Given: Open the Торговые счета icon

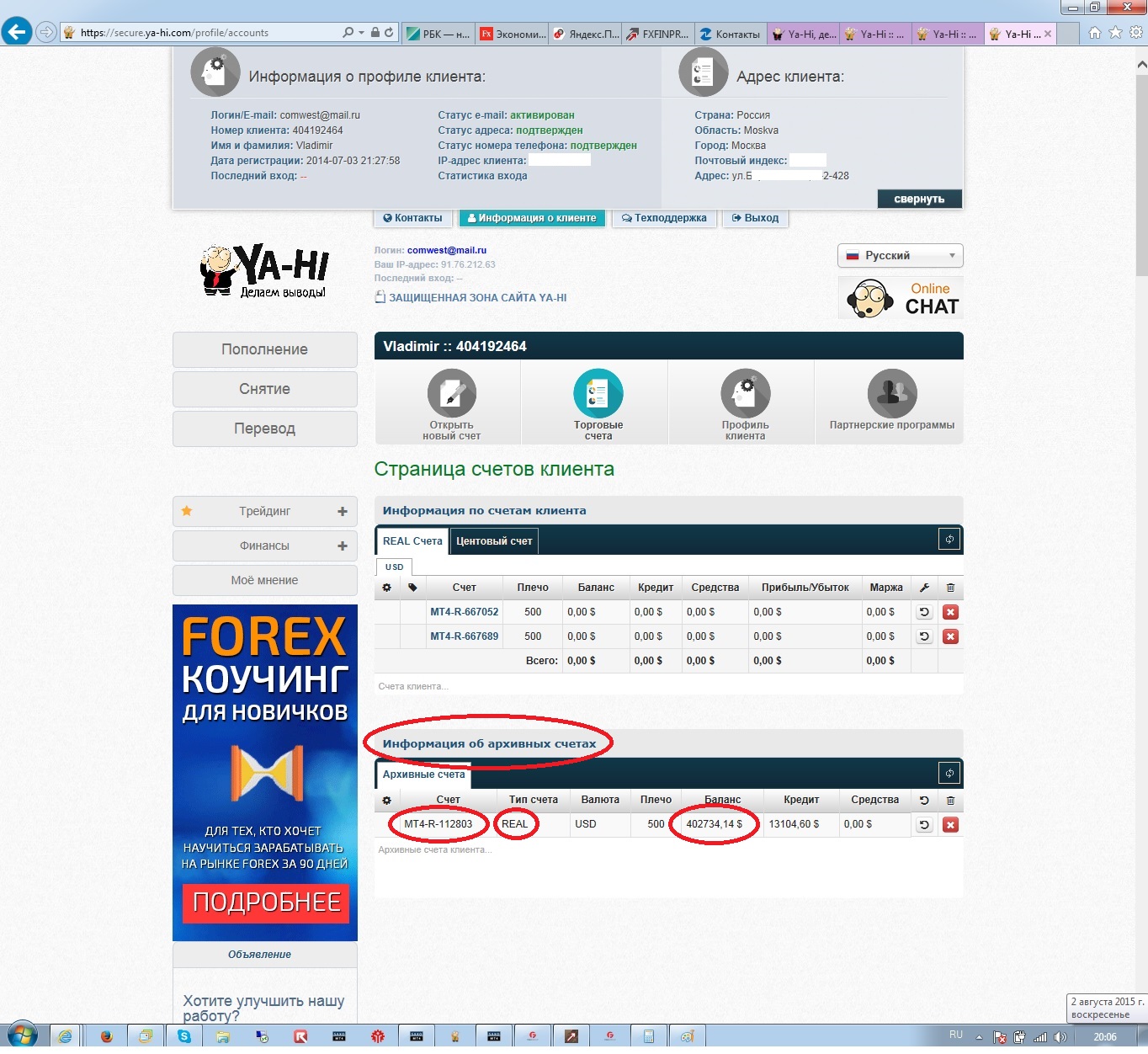Looking at the screenshot, I should pos(598,394).
